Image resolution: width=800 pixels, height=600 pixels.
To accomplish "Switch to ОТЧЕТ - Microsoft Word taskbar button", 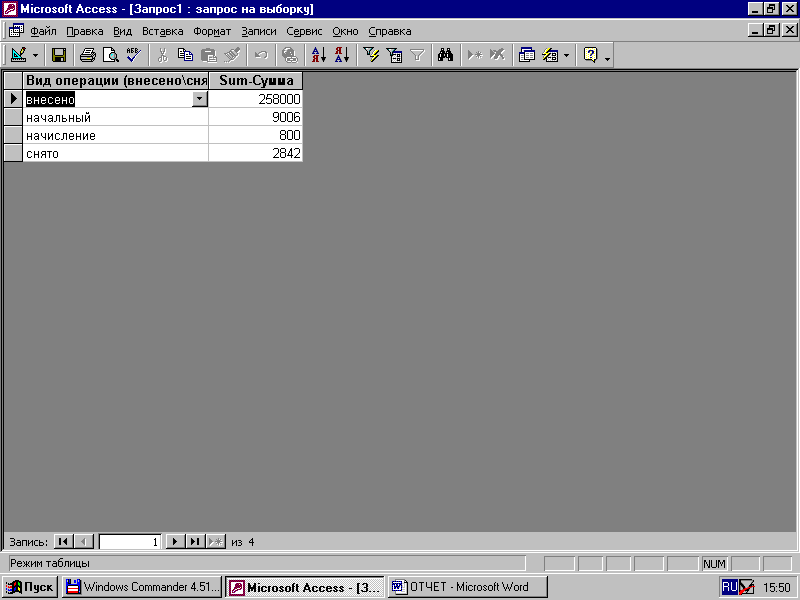I will click(467, 587).
